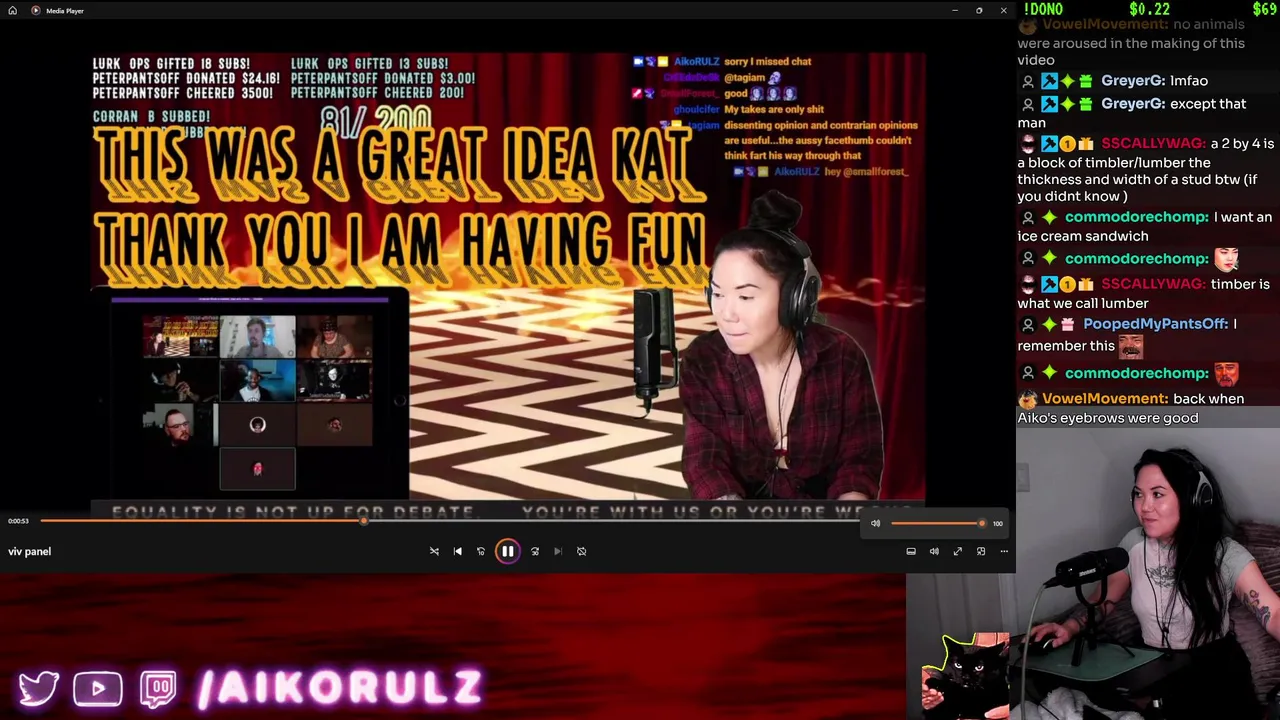This screenshot has height=720, width=1280.
Task: Click commodorechomp 'ice cream sandwich' username
Action: tap(1137, 217)
